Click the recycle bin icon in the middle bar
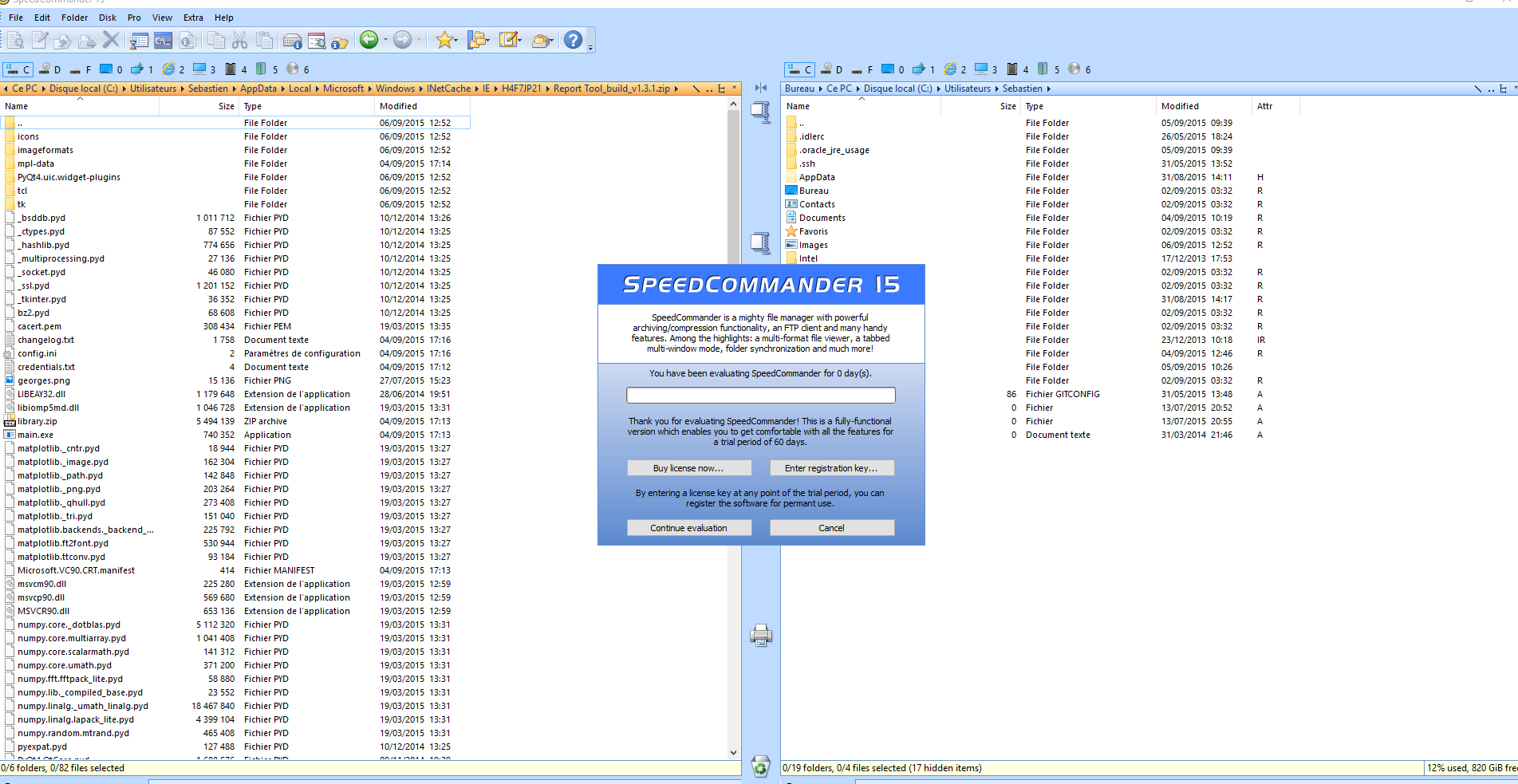This screenshot has width=1518, height=784. tap(761, 766)
